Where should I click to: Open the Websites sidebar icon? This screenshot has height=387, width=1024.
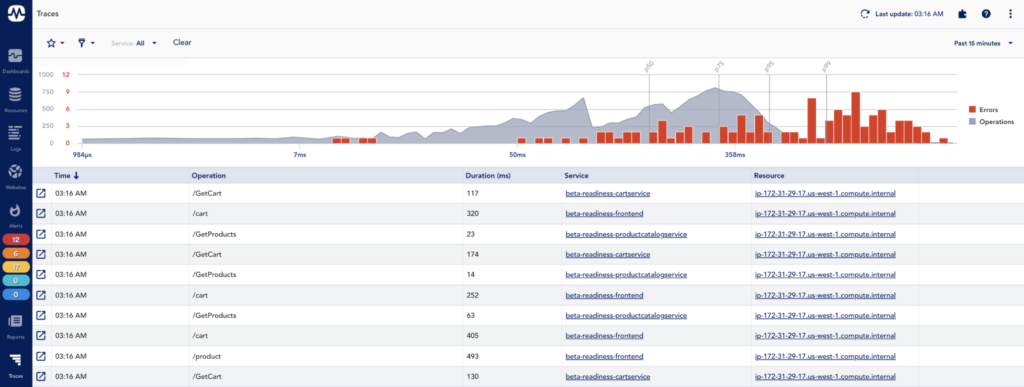(x=15, y=172)
